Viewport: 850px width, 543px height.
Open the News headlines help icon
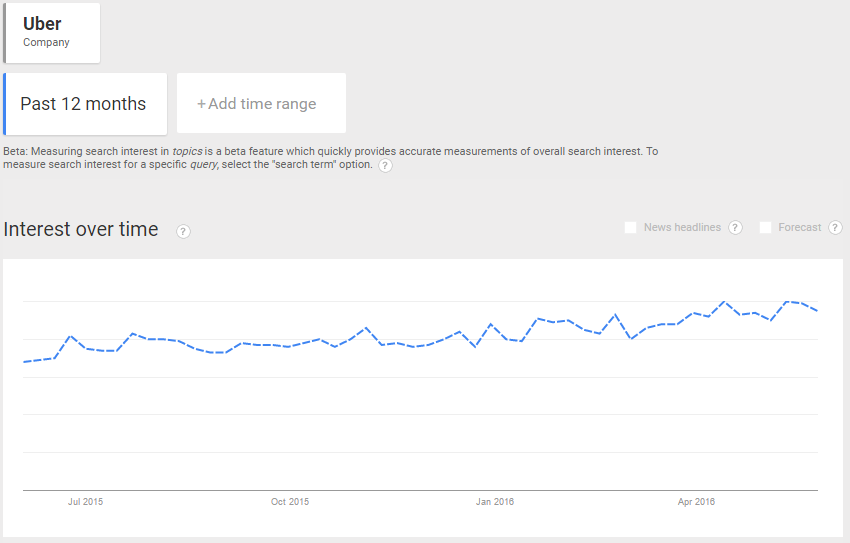tap(735, 228)
